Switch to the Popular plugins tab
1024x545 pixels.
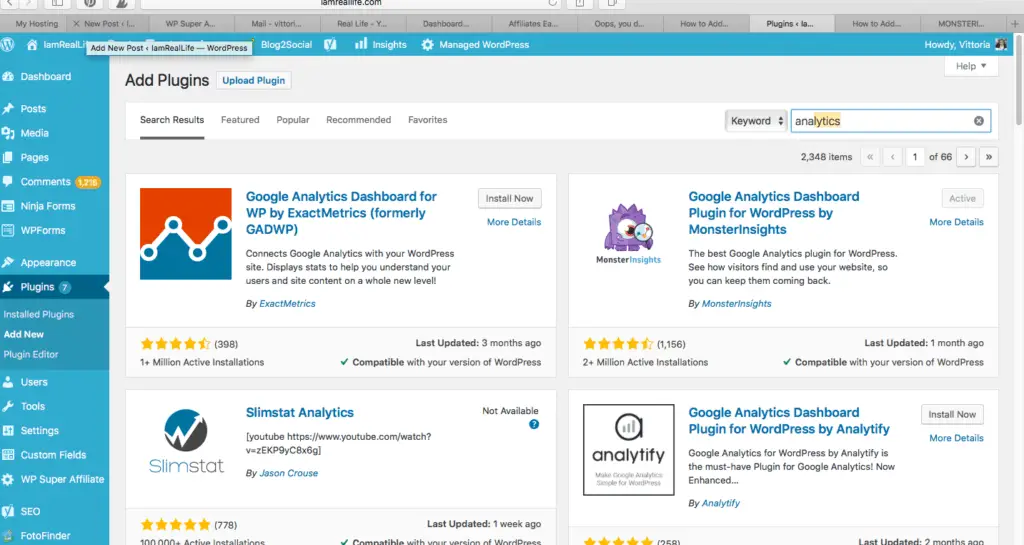point(293,119)
